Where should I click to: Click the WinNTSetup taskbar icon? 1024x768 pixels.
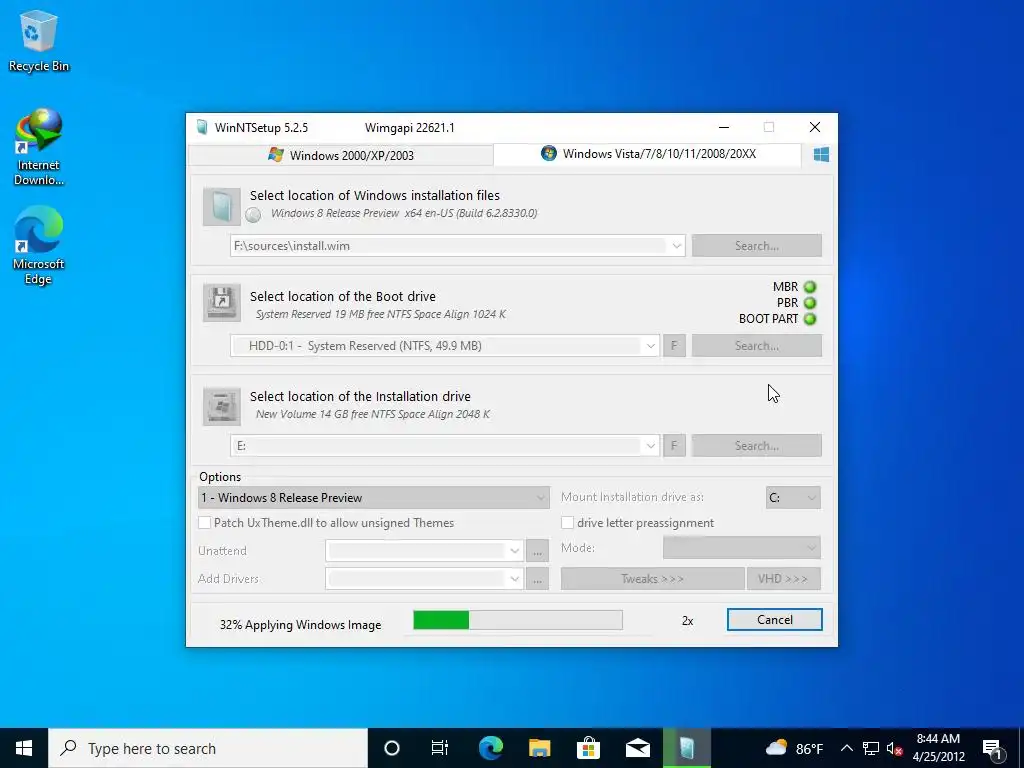686,748
